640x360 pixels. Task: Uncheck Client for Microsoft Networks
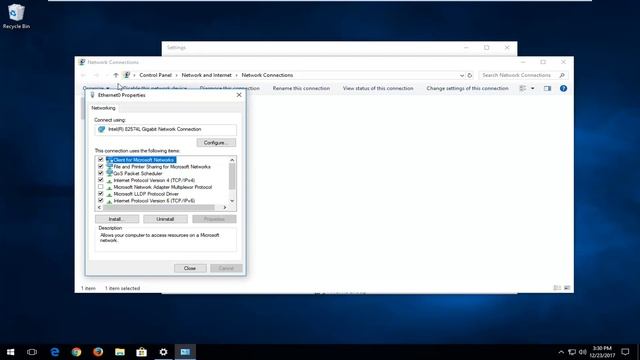100,160
